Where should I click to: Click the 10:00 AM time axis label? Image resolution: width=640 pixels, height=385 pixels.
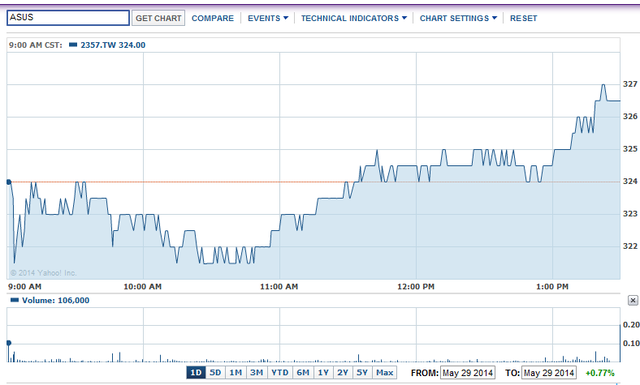point(143,287)
